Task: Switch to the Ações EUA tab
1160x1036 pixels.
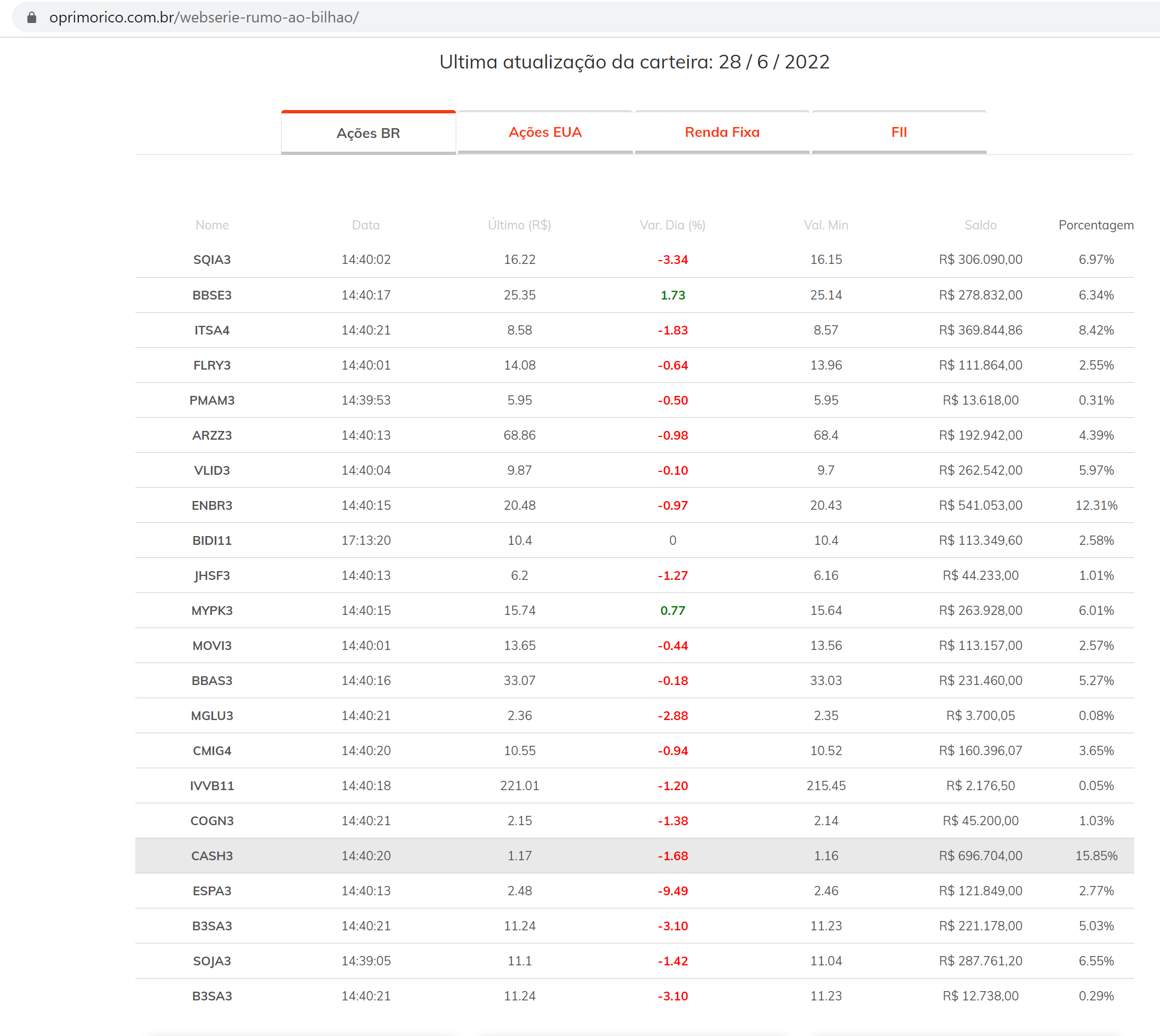Action: click(x=545, y=132)
